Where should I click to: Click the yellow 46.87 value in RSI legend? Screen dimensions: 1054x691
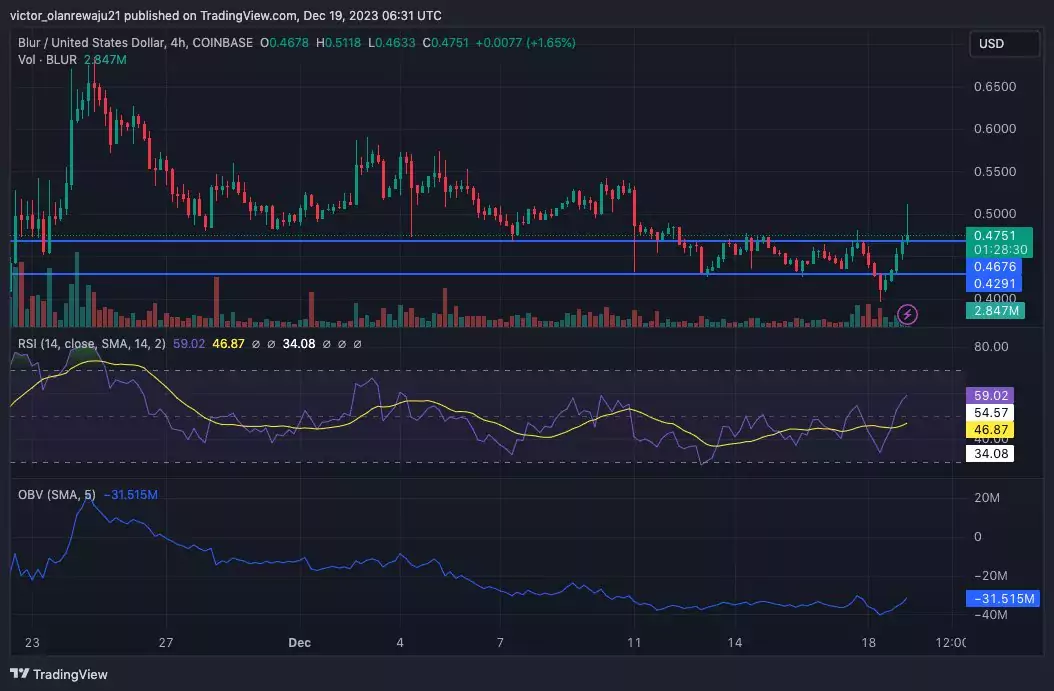pyautogui.click(x=229, y=343)
